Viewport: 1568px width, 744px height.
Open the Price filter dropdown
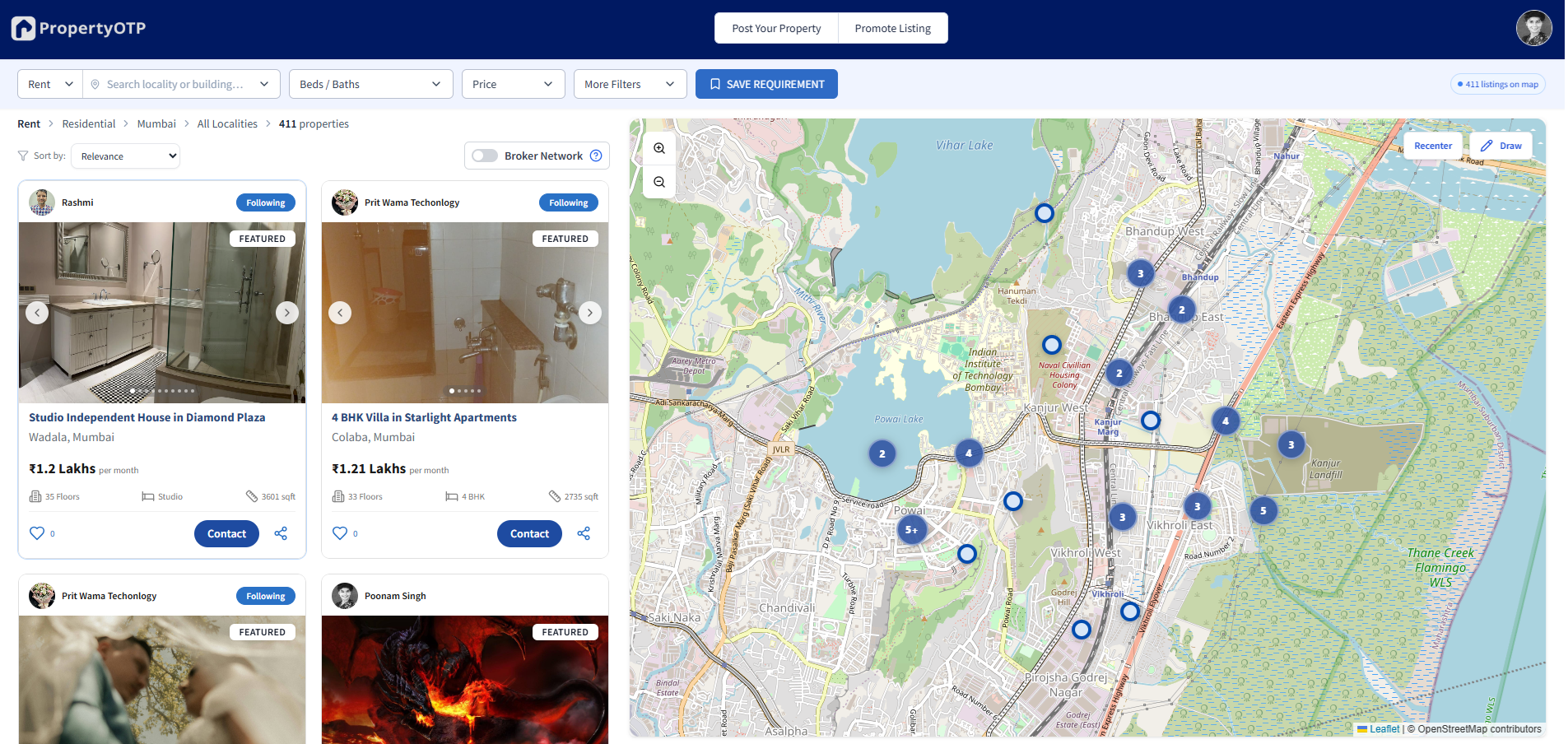coord(514,84)
